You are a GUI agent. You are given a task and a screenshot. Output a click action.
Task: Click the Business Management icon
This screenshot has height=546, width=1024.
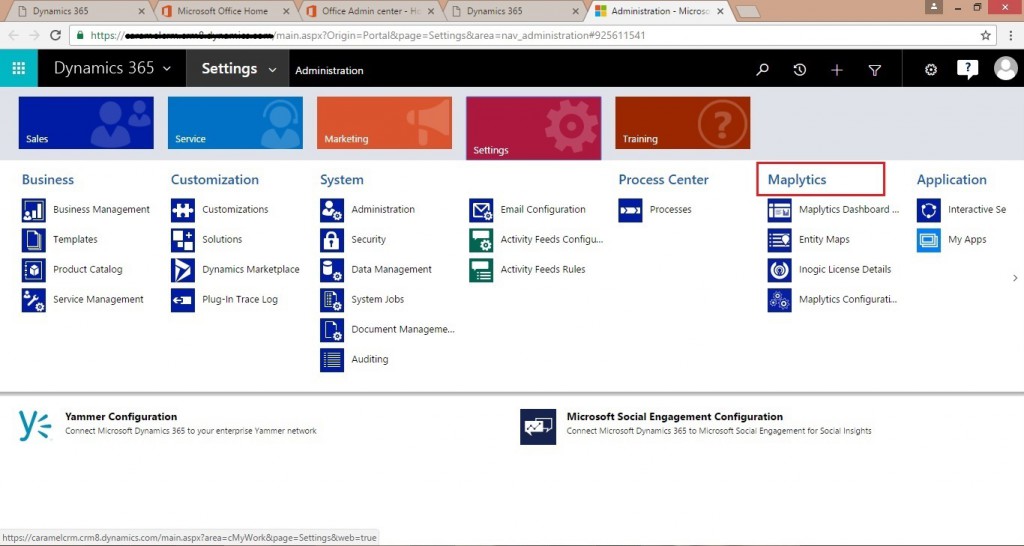click(33, 210)
